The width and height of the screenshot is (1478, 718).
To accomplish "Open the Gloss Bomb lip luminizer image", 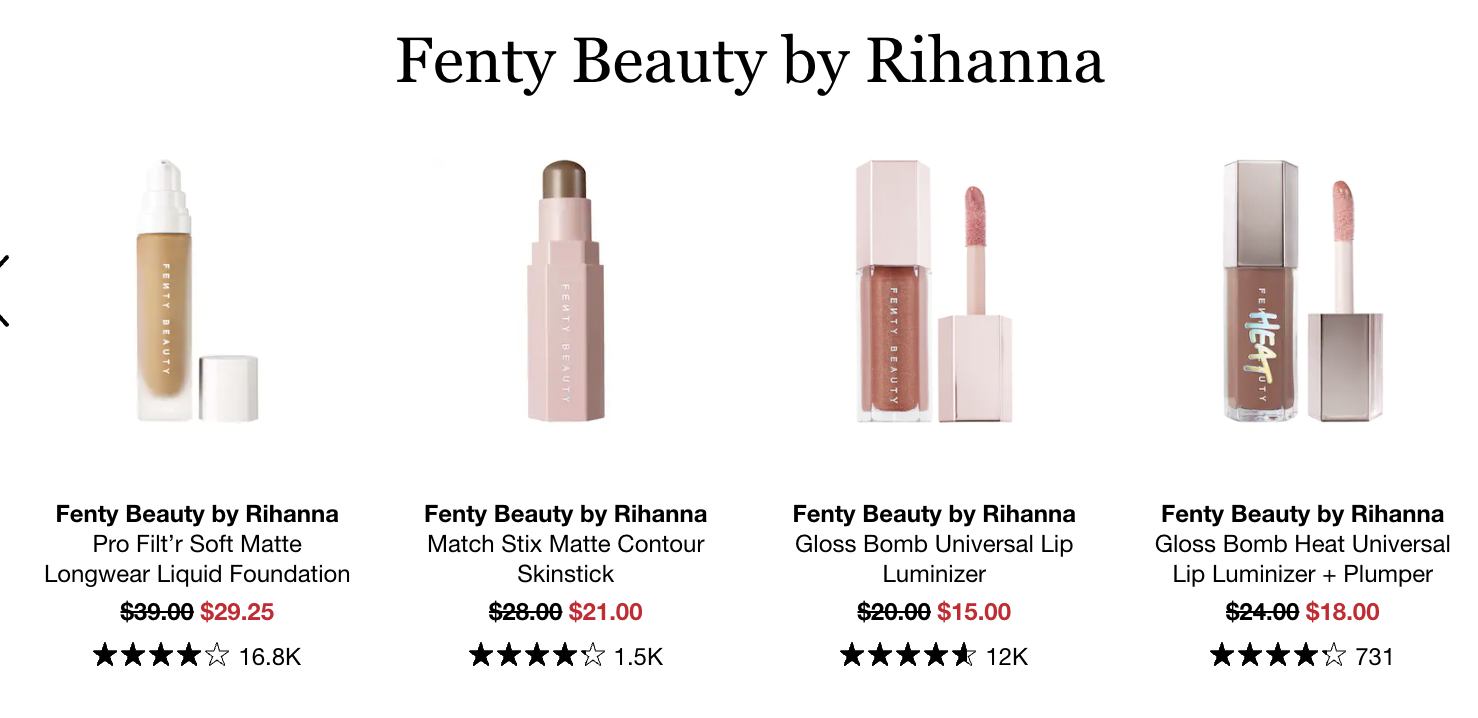I will (x=934, y=291).
